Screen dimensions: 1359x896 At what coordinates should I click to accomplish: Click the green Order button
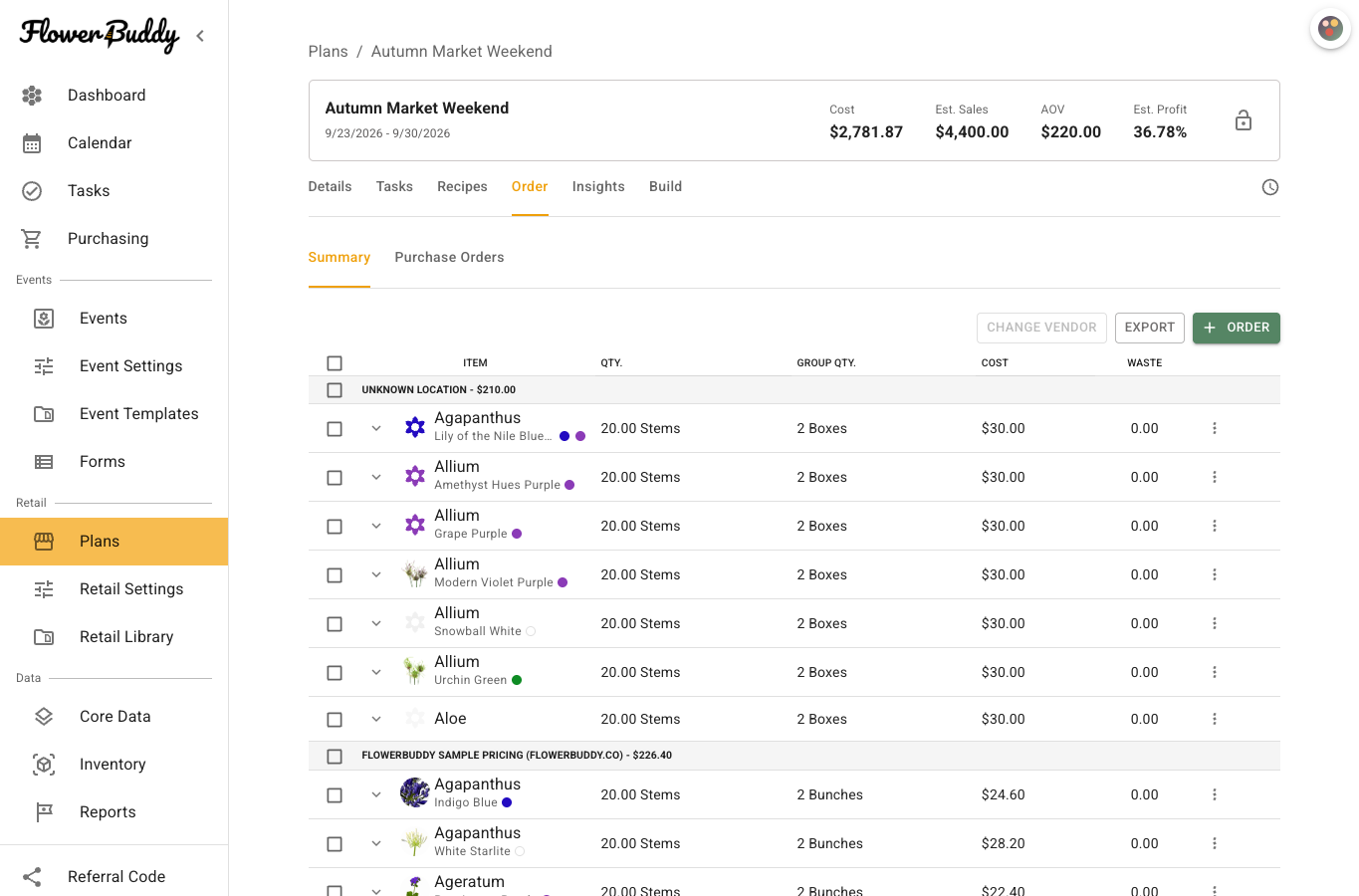1237,328
